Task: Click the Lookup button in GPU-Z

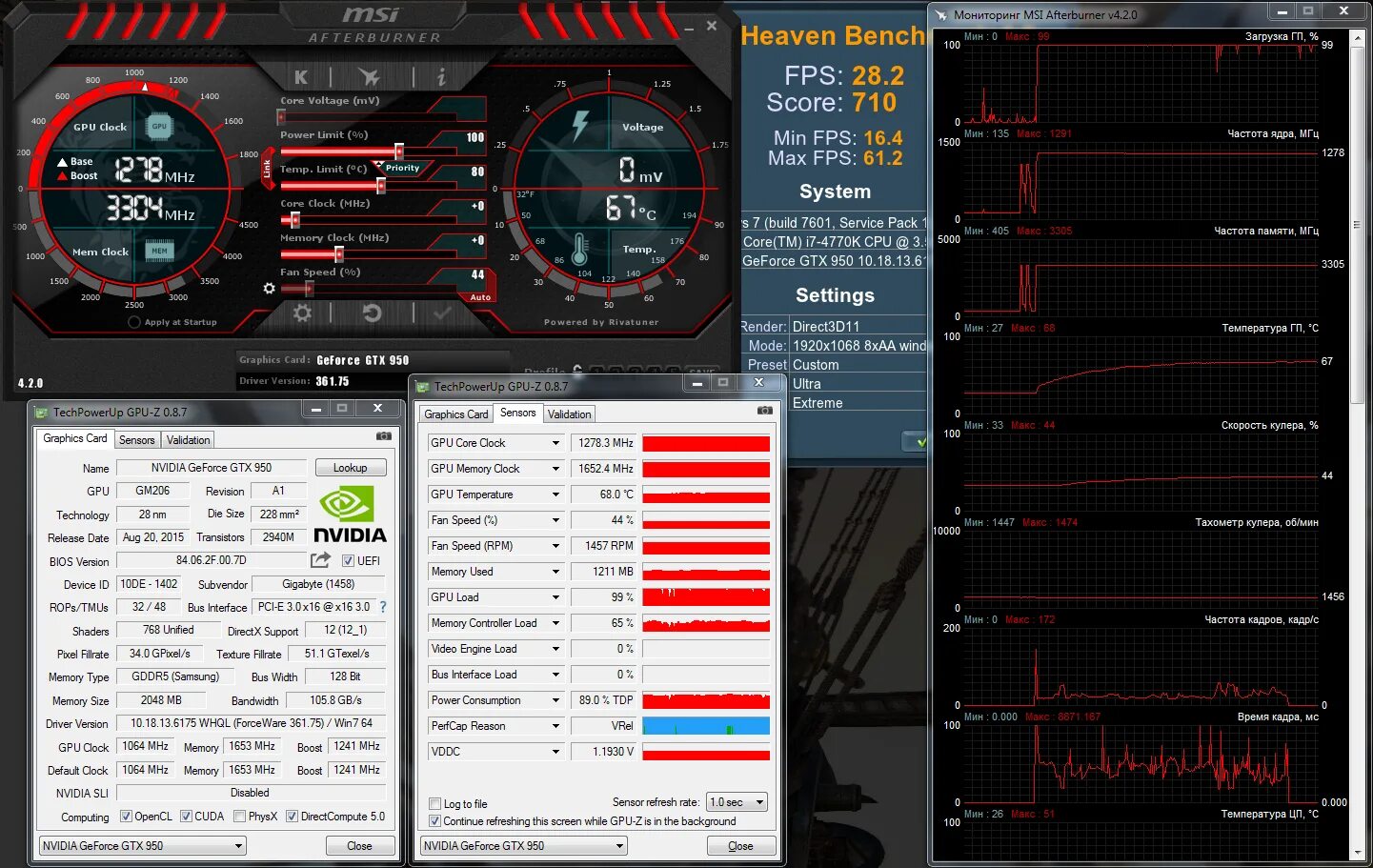Action: coord(350,468)
